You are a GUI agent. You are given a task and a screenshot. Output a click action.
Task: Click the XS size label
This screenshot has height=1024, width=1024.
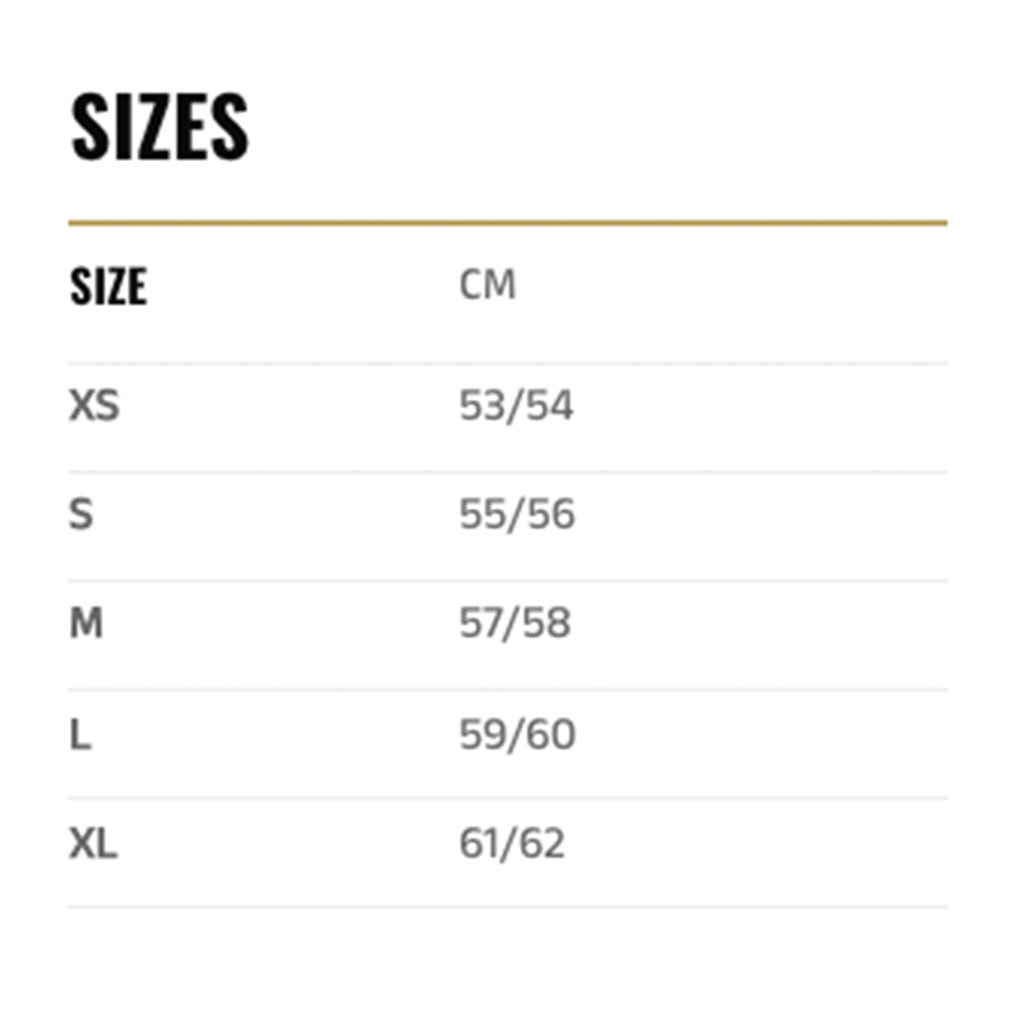pyautogui.click(x=94, y=406)
